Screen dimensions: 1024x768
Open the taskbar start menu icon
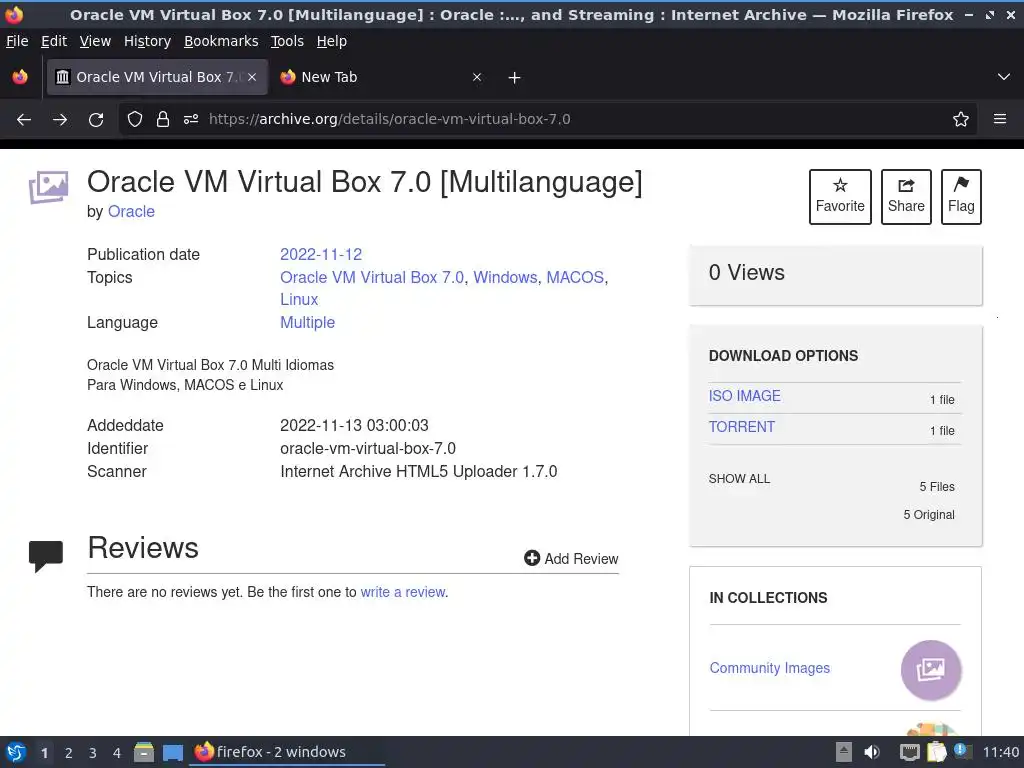click(x=16, y=752)
